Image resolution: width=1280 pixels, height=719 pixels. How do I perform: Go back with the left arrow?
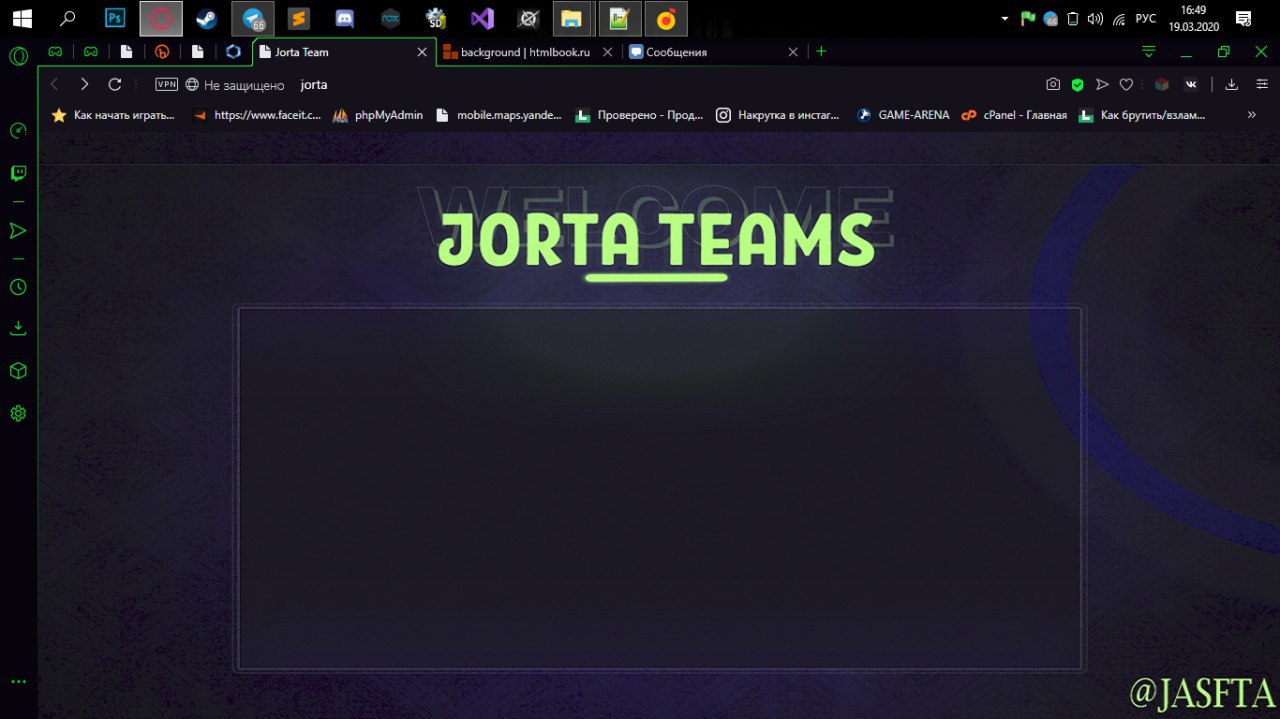[x=55, y=85]
